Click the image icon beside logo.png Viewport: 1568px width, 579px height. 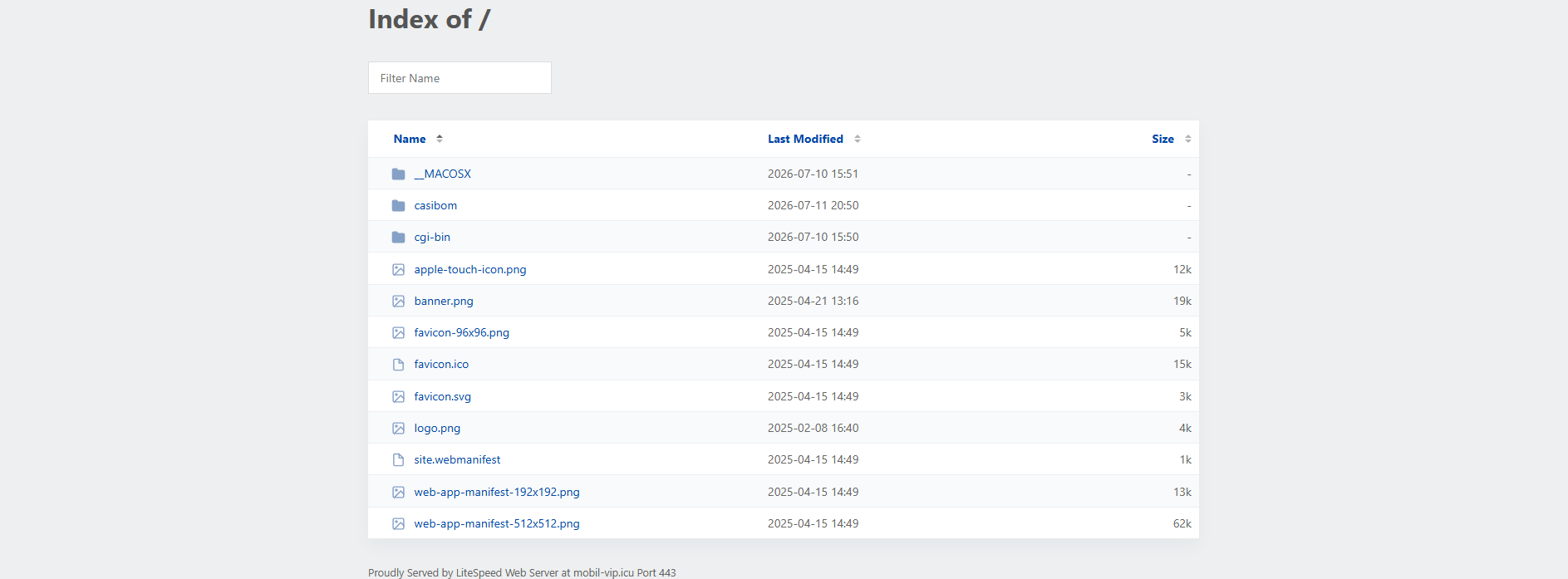tap(398, 428)
